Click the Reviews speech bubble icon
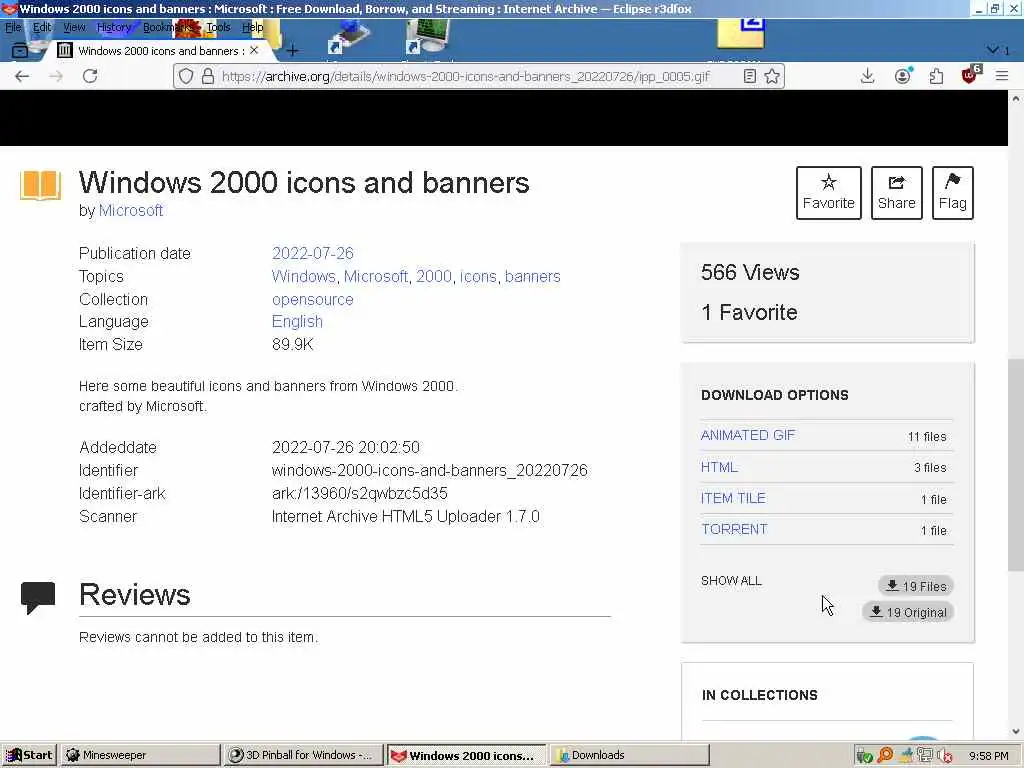The height and width of the screenshot is (768, 1024). click(x=38, y=598)
